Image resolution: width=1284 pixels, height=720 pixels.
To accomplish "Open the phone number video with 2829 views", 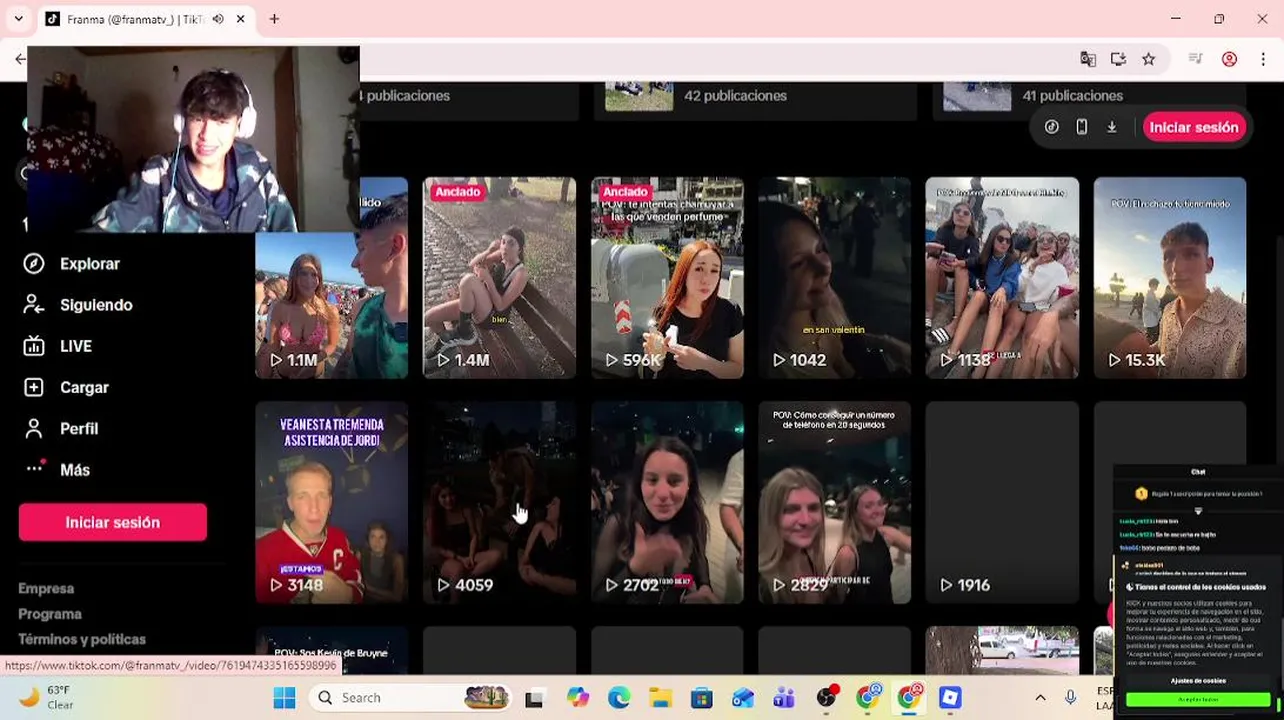I will (834, 503).
